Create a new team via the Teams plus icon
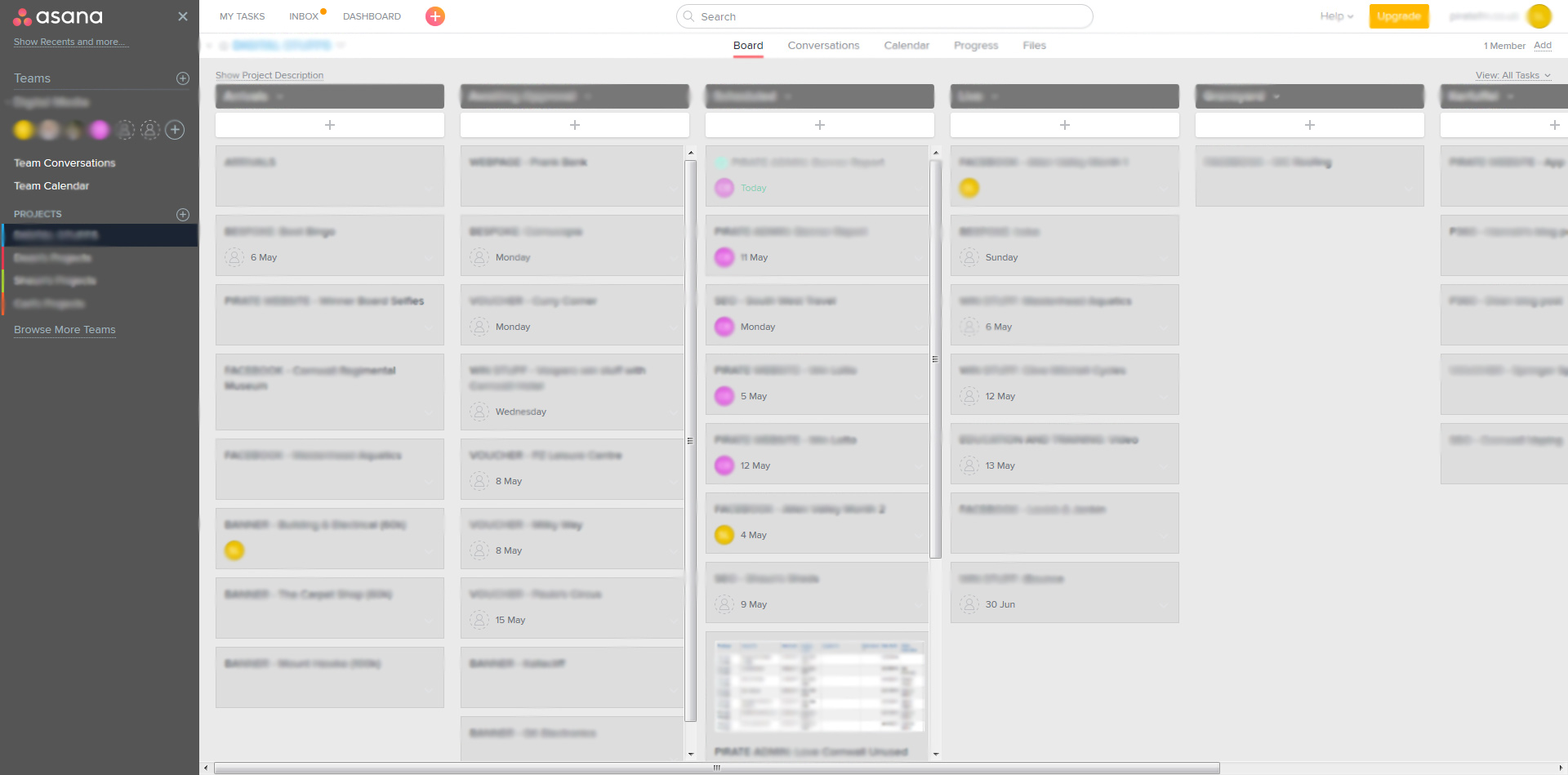This screenshot has height=775, width=1568. 181,78
